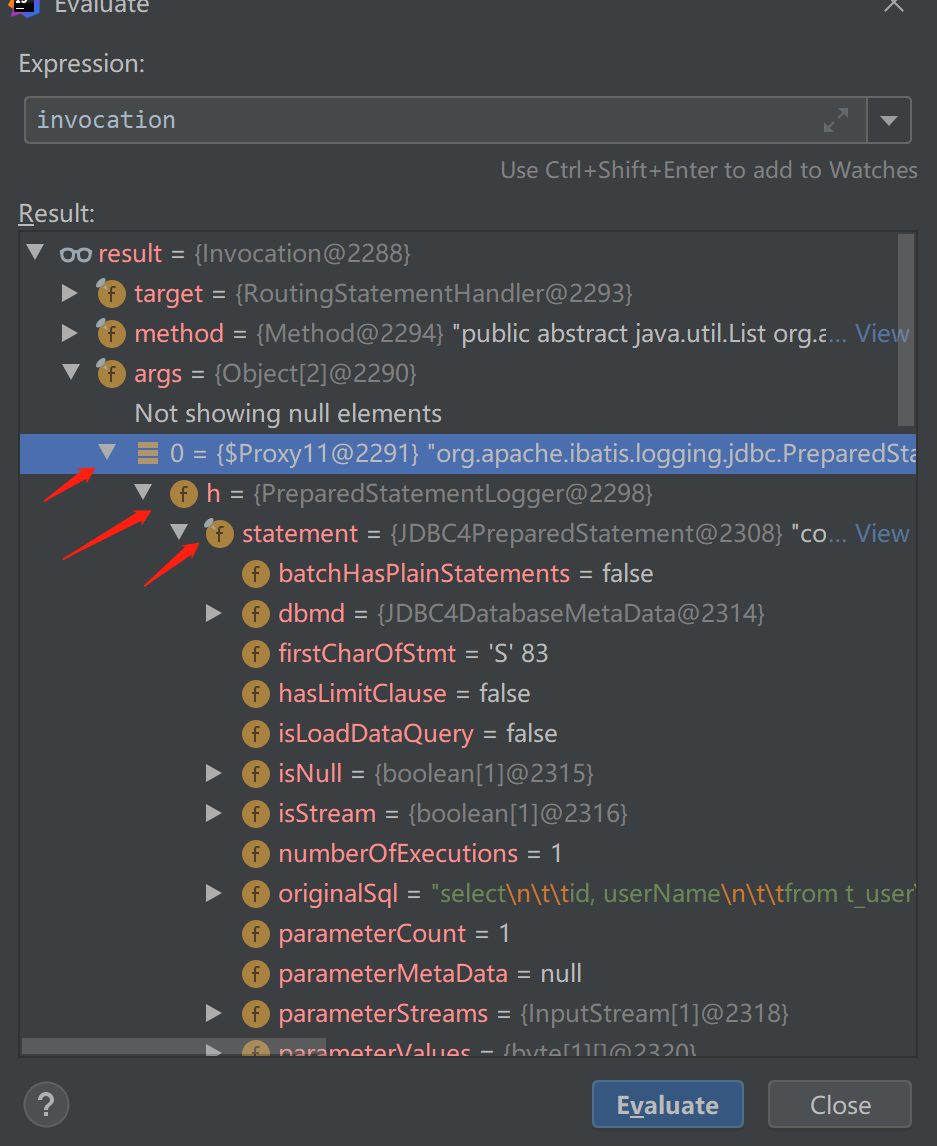937x1146 pixels.
Task: Click the horizontal scrollbar of result tree
Action: (173, 1047)
